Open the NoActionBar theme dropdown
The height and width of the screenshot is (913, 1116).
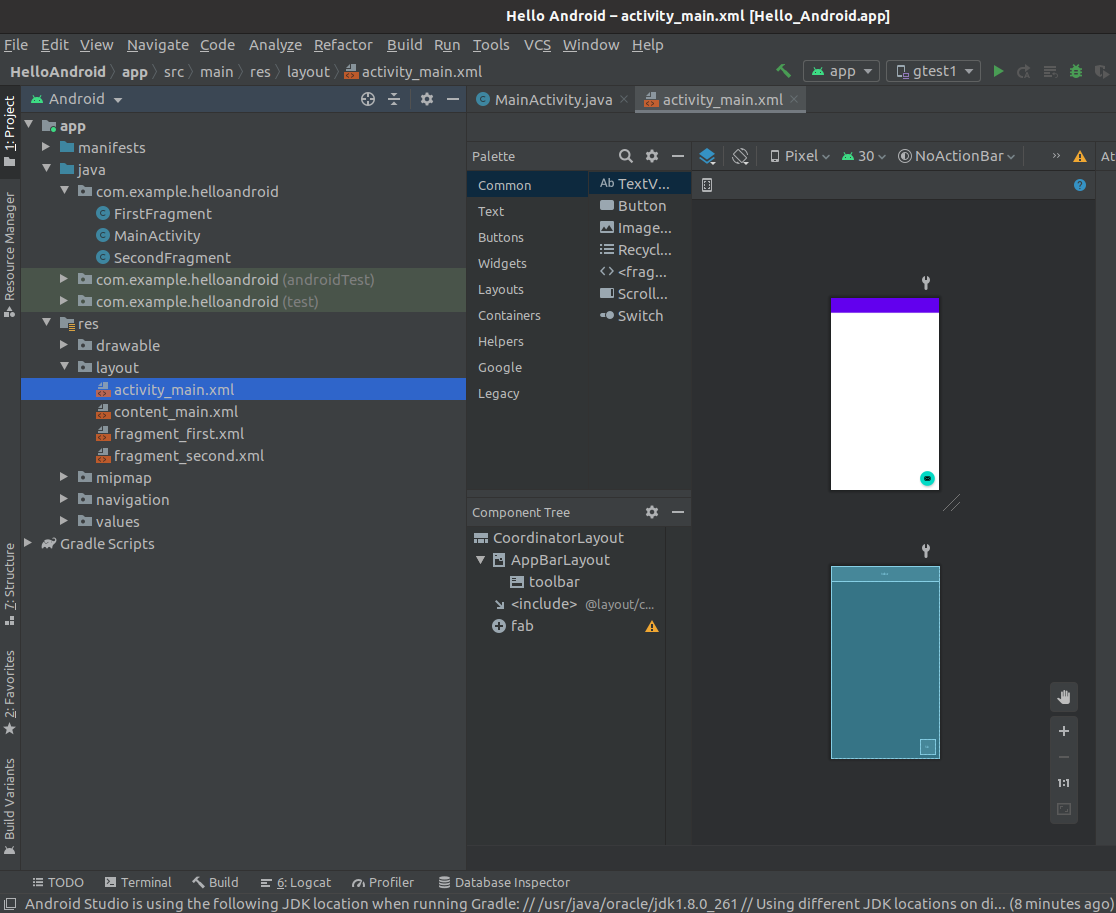957,156
